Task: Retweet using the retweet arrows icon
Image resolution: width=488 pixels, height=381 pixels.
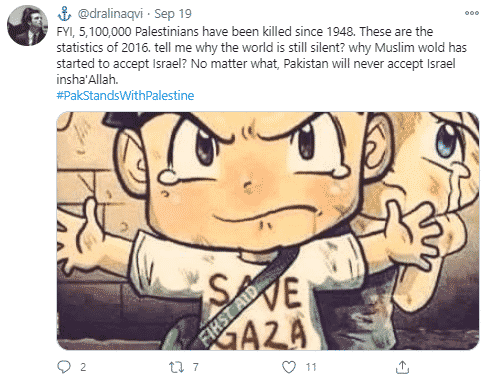Action: click(x=176, y=367)
